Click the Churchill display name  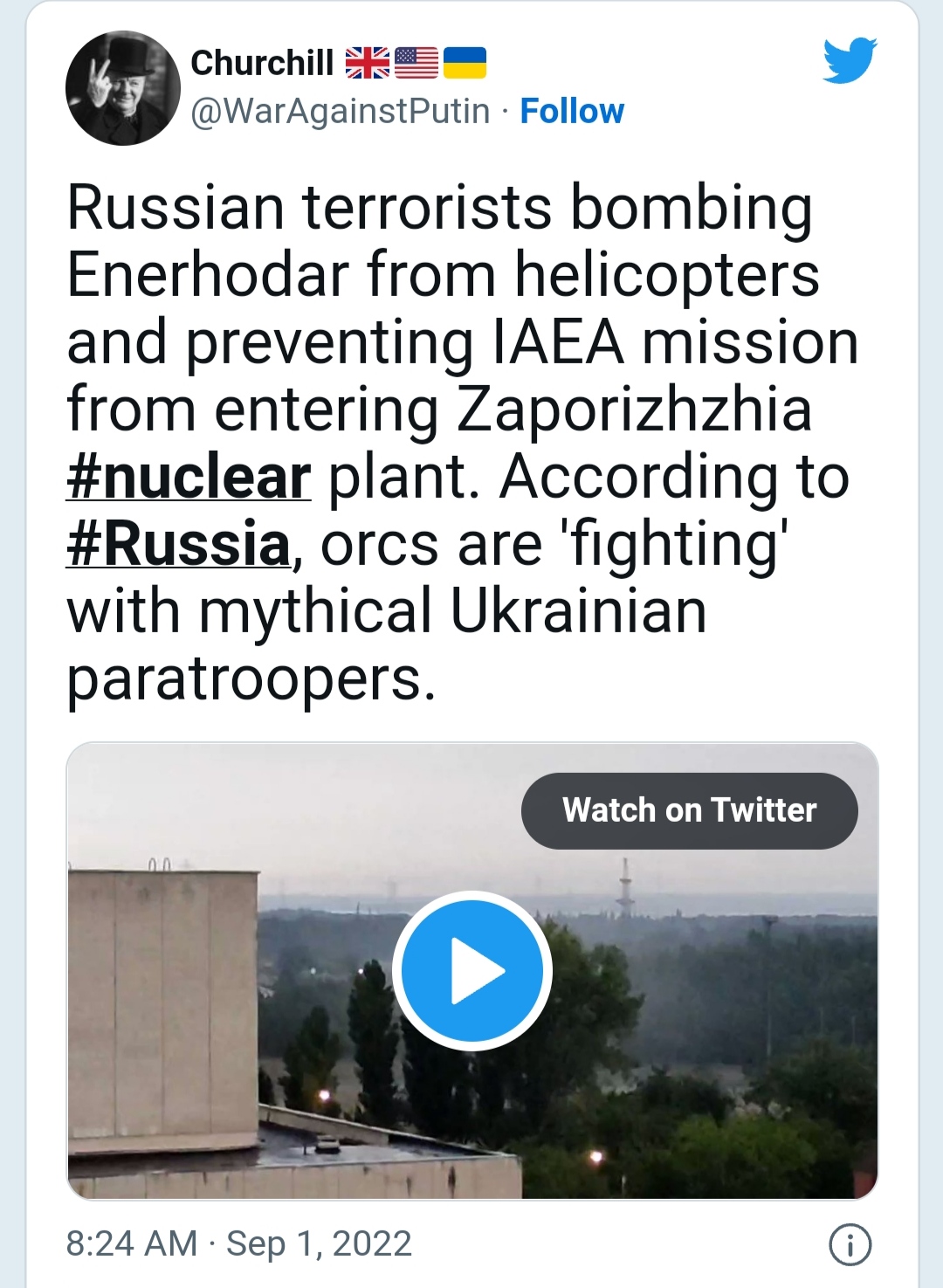pyautogui.click(x=262, y=63)
